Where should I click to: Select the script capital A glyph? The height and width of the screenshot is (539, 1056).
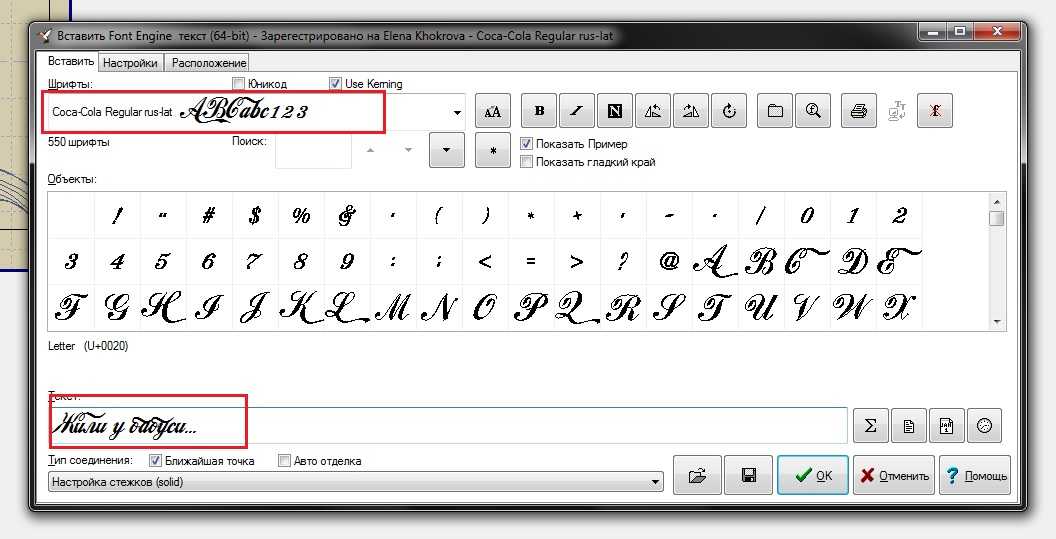point(715,261)
